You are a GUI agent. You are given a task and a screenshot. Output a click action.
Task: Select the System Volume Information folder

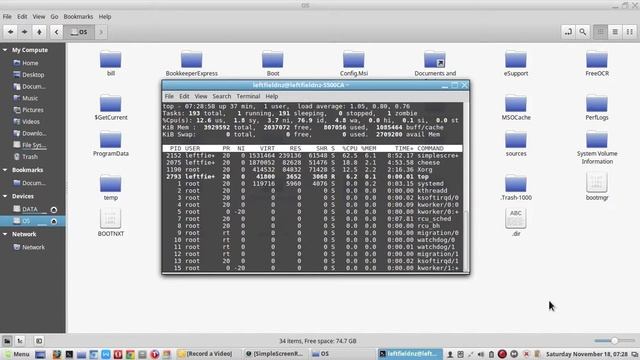[x=597, y=148]
